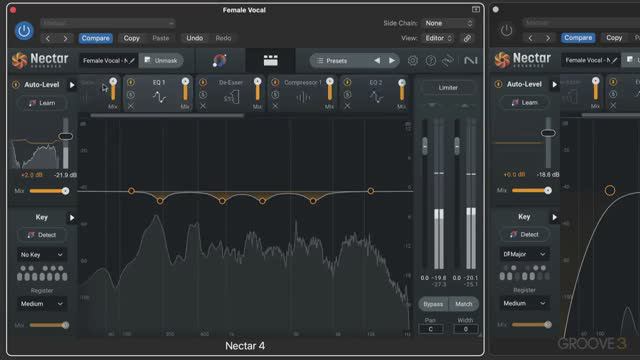Image resolution: width=640 pixels, height=360 pixels.
Task: Click the iZotope swirl icon beside help
Action: [x=448, y=60]
